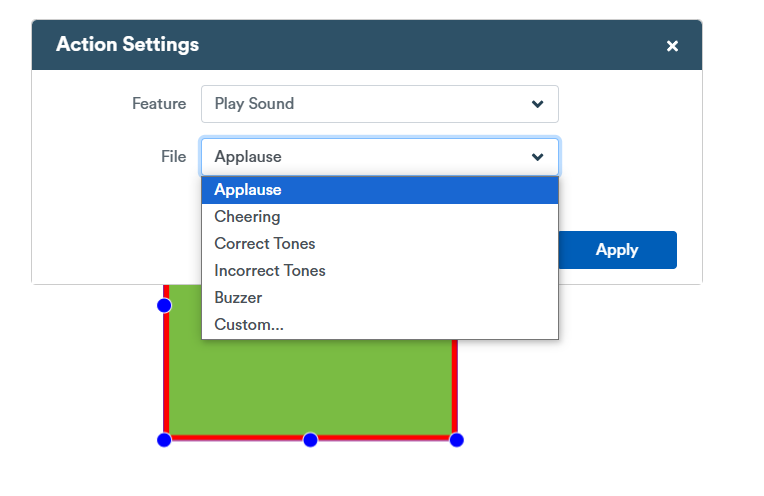
Task: Click the chevron arrow on File field
Action: [537, 157]
